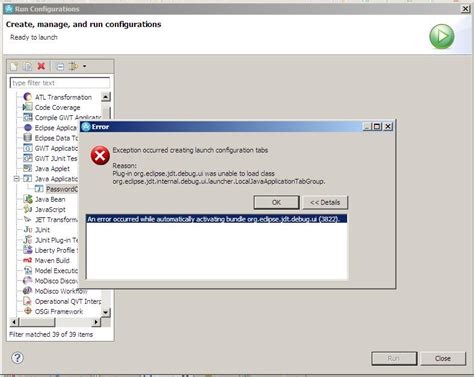The image size is (474, 377).
Task: Select Operational QVT Interpreter icon
Action: (x=28, y=301)
